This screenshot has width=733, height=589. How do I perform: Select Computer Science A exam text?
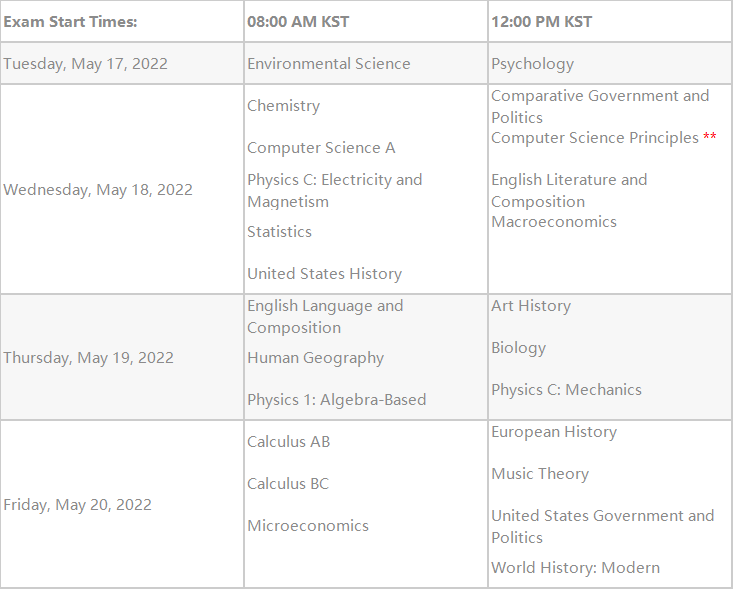click(321, 148)
